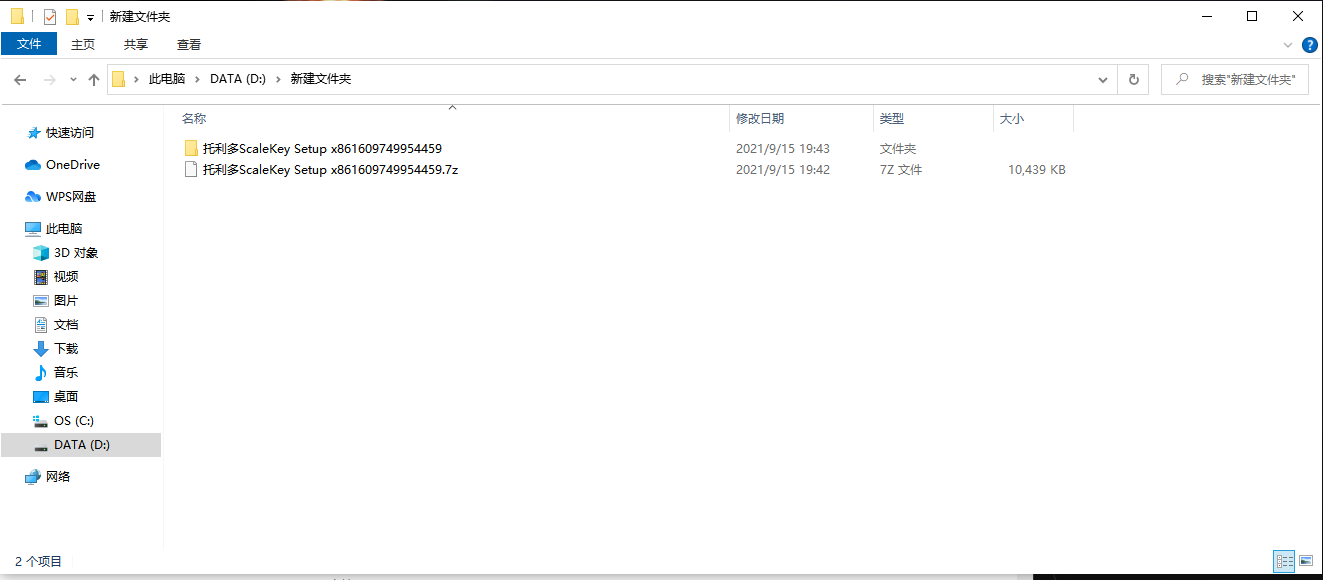Click the 2021/9/15 19:43 date cell
The image size is (1323, 580).
click(x=783, y=148)
